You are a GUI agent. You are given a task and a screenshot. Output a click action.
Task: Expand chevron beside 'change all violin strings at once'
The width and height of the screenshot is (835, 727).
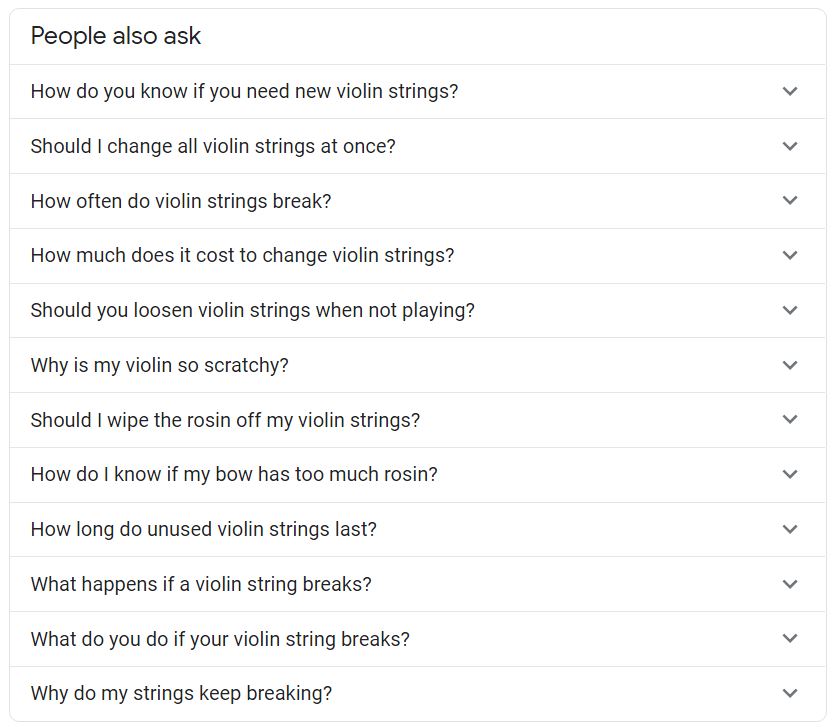[790, 146]
